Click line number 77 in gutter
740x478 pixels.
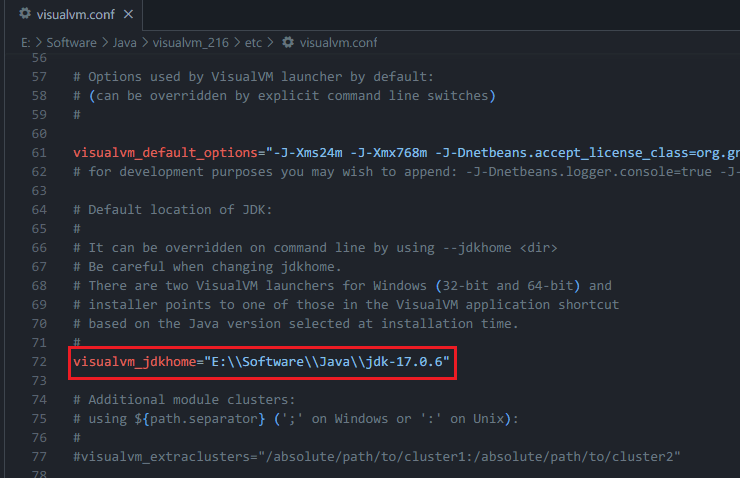tap(39, 457)
